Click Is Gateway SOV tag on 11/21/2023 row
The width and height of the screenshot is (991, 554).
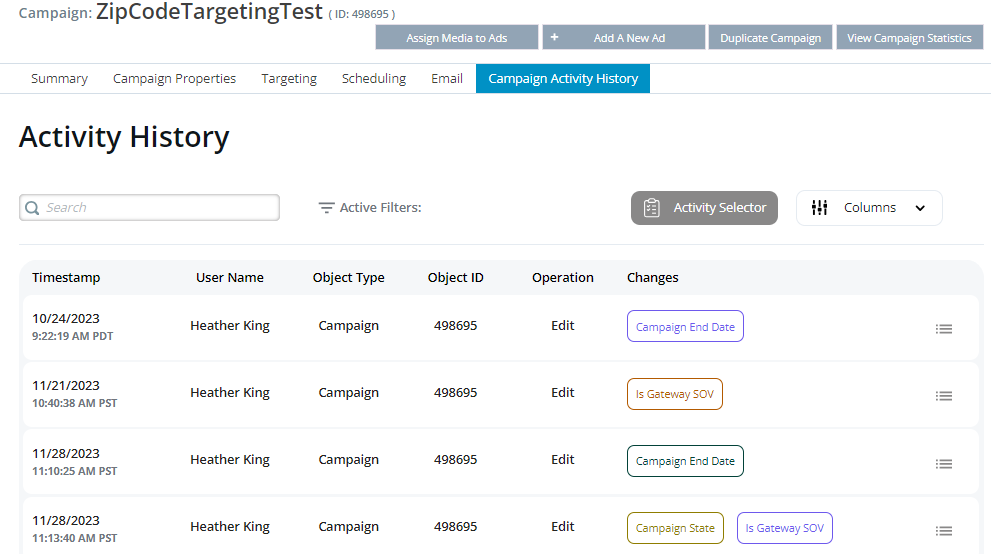pos(675,394)
